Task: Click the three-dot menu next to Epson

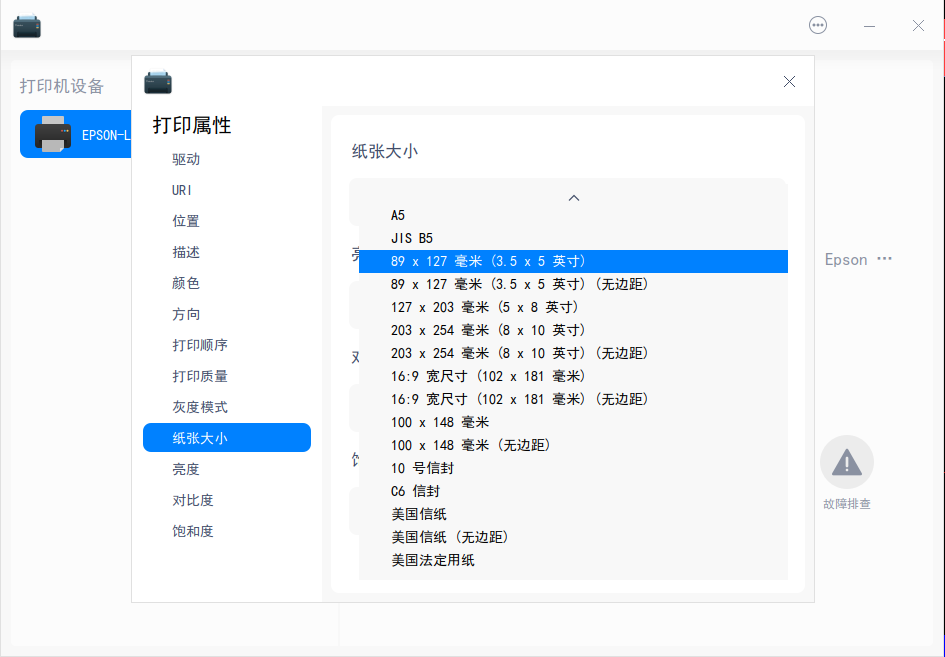Action: click(884, 258)
